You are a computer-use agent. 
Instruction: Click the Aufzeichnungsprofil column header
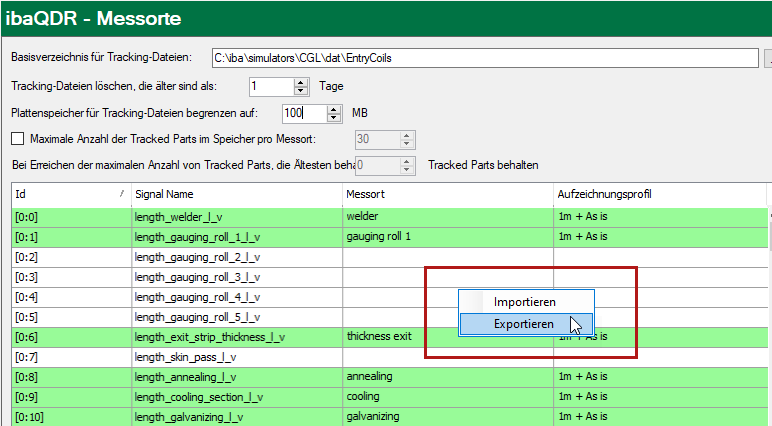pos(660,194)
